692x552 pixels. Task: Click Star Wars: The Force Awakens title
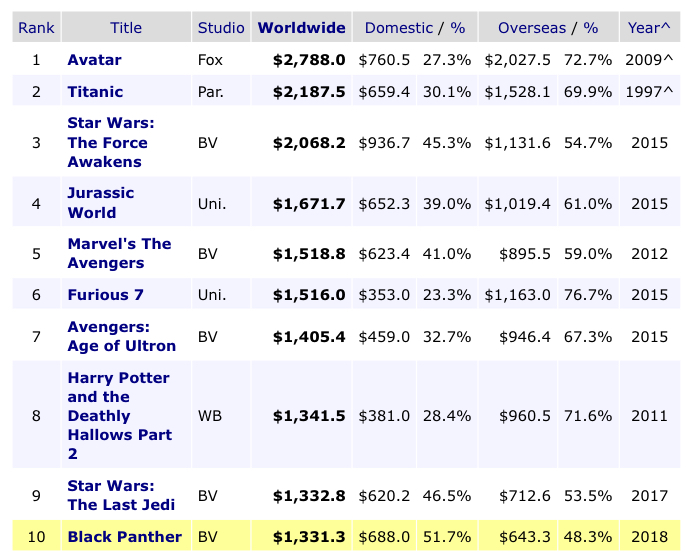coord(107,142)
